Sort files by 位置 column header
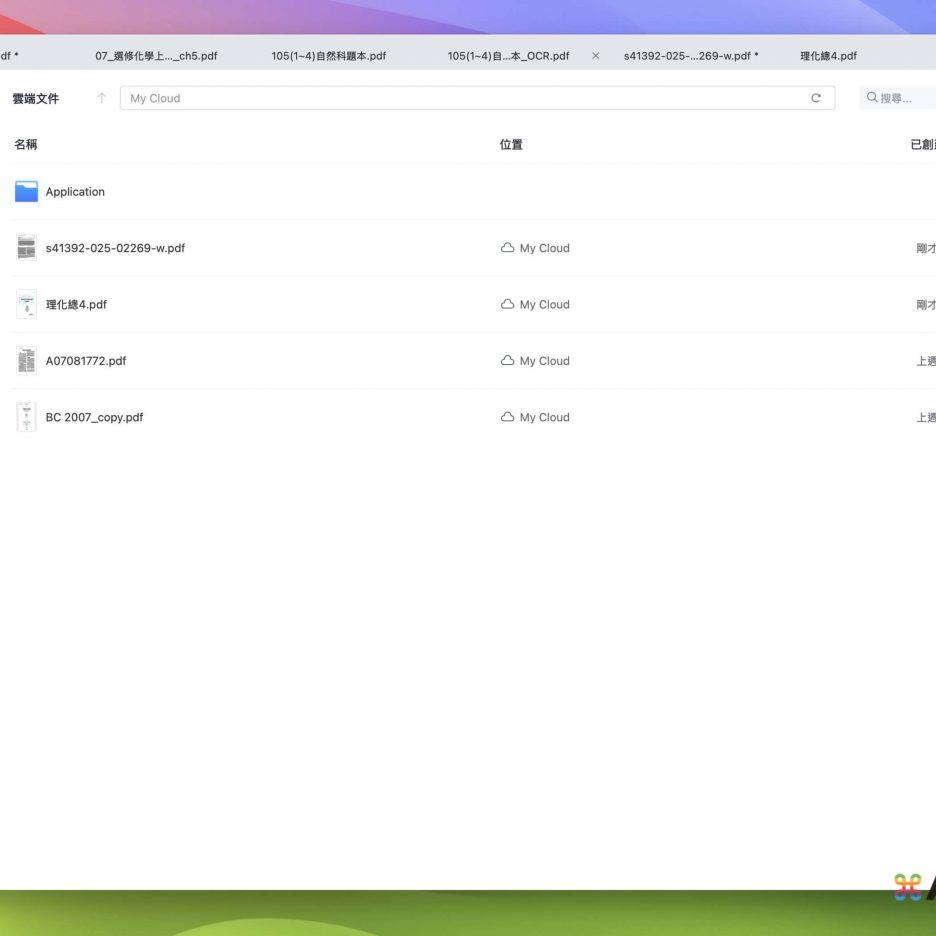 511,145
